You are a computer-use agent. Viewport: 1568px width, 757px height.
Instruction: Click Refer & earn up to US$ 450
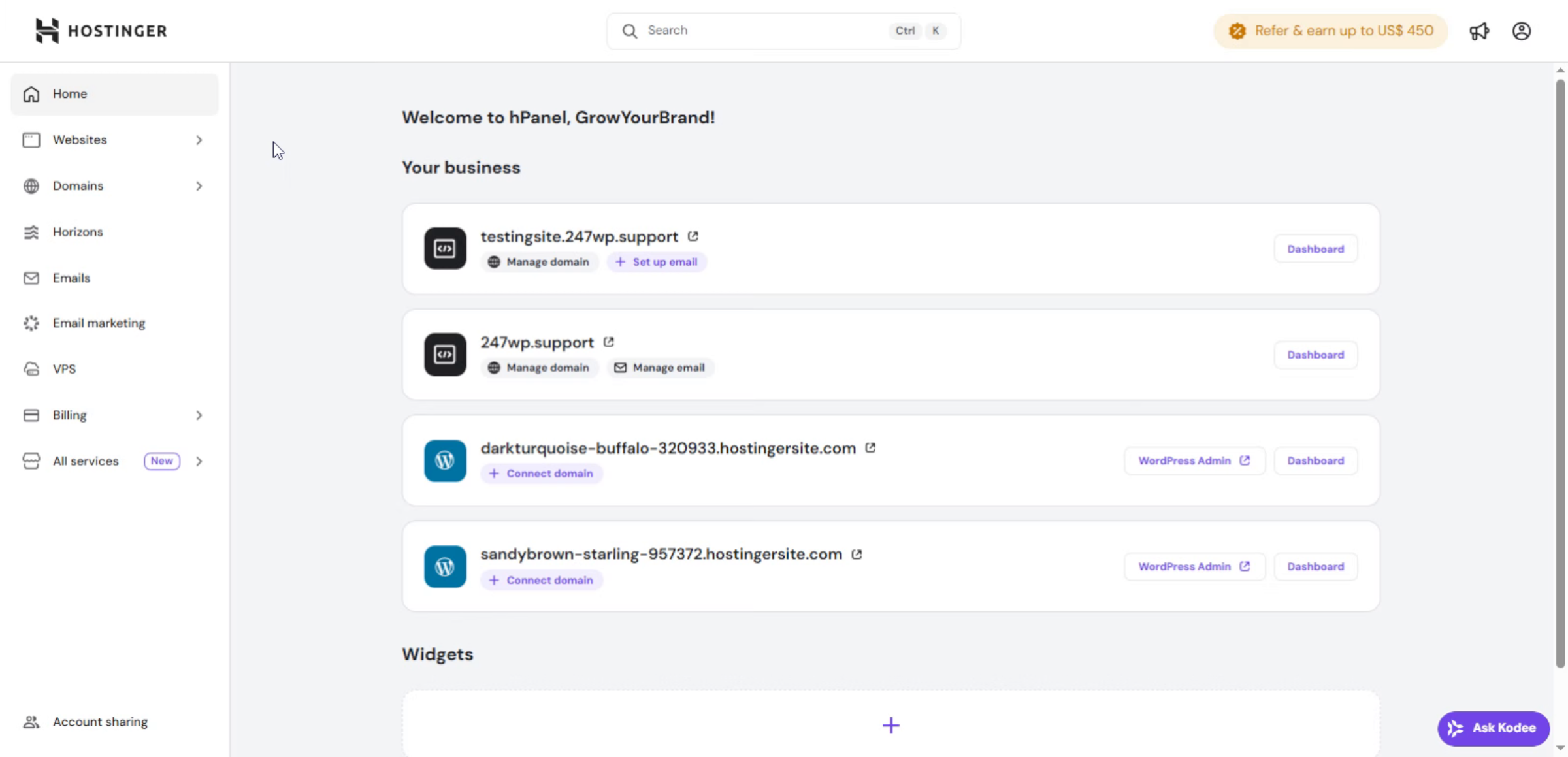click(x=1330, y=30)
